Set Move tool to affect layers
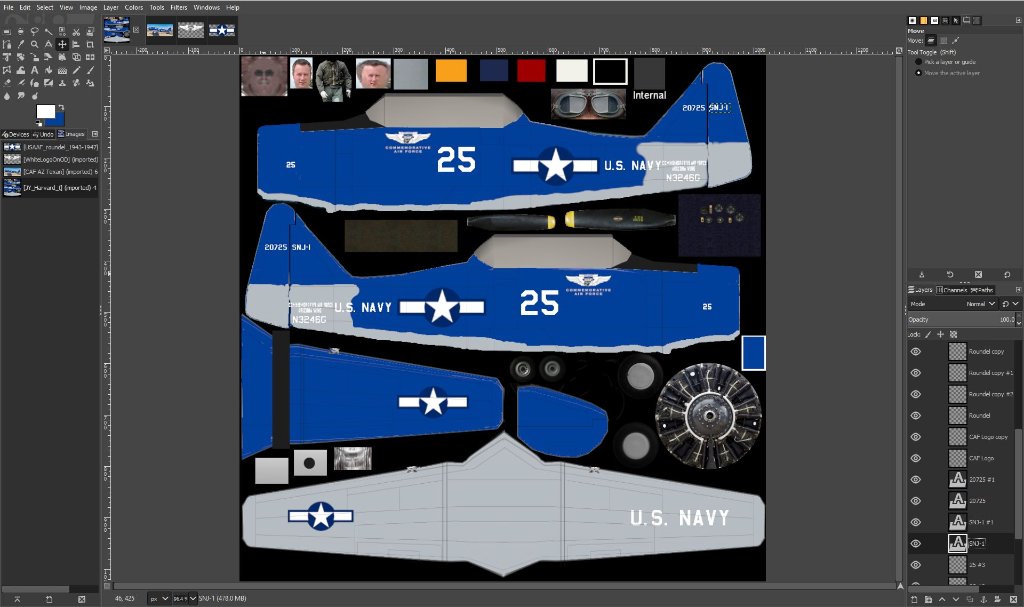The width and height of the screenshot is (1024, 607). pos(932,41)
